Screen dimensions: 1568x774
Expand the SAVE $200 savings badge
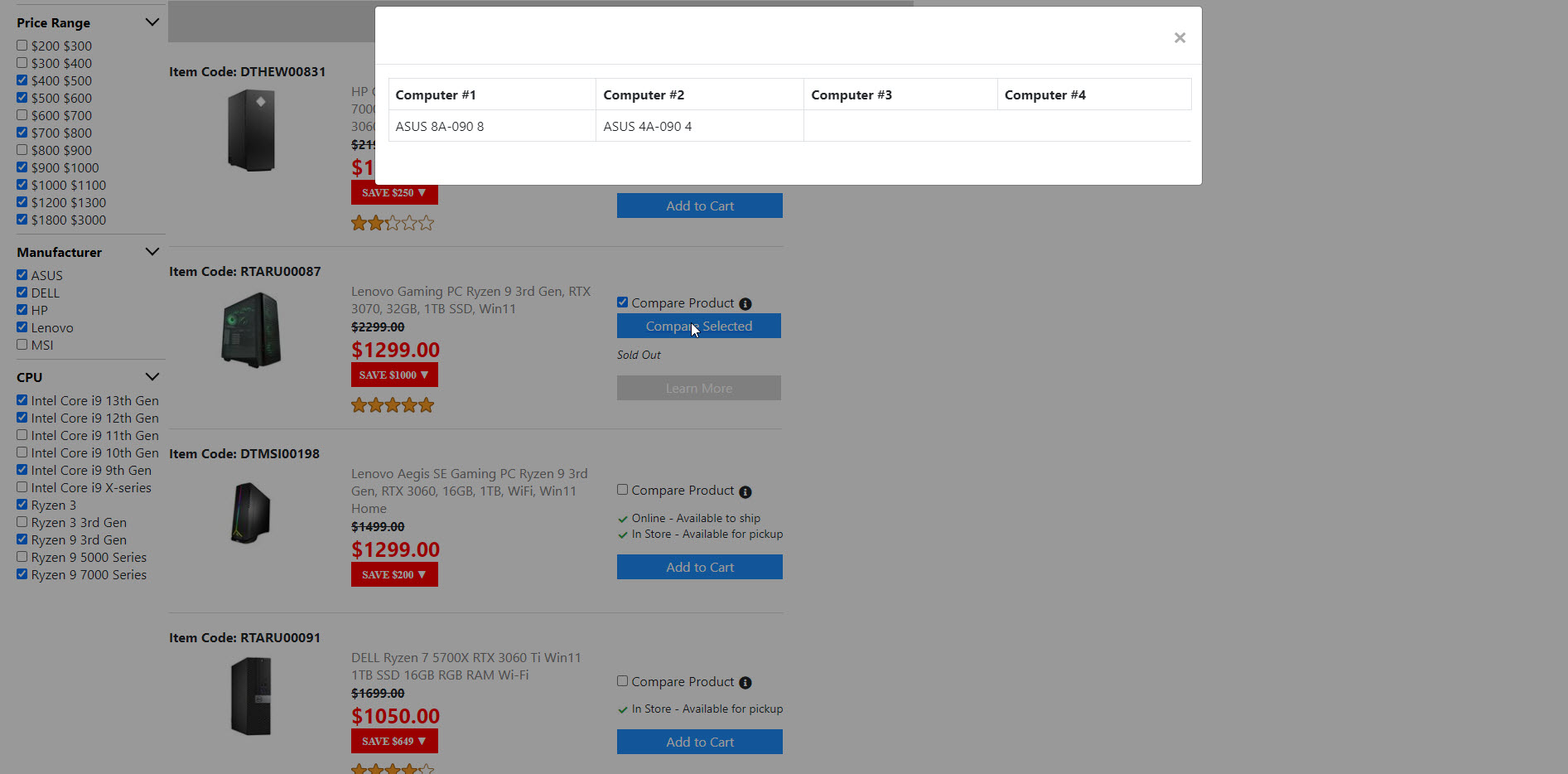pyautogui.click(x=394, y=575)
